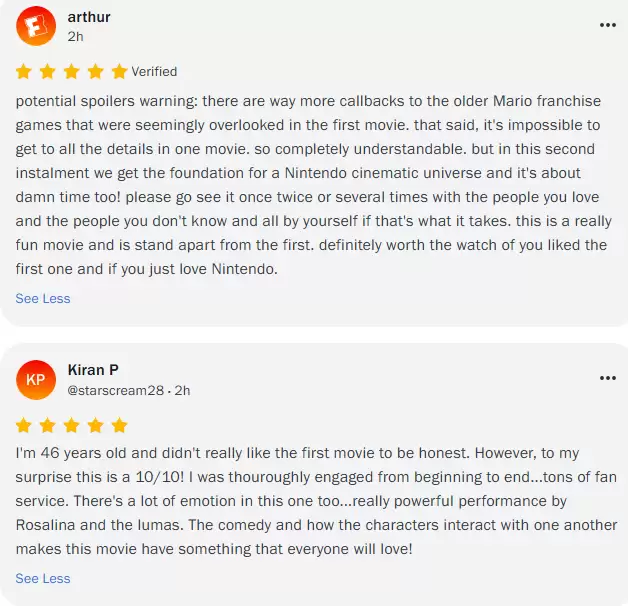The height and width of the screenshot is (606, 628).
Task: Open arthur's profile via username
Action: pos(89,17)
